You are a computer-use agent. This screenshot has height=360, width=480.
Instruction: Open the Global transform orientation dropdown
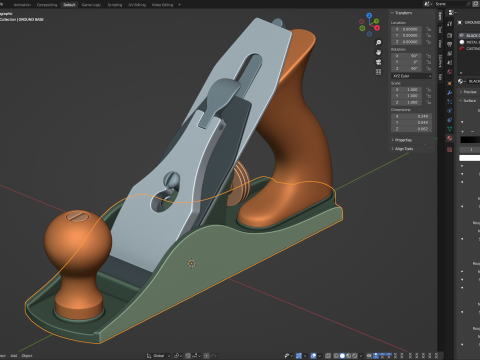tap(158, 356)
